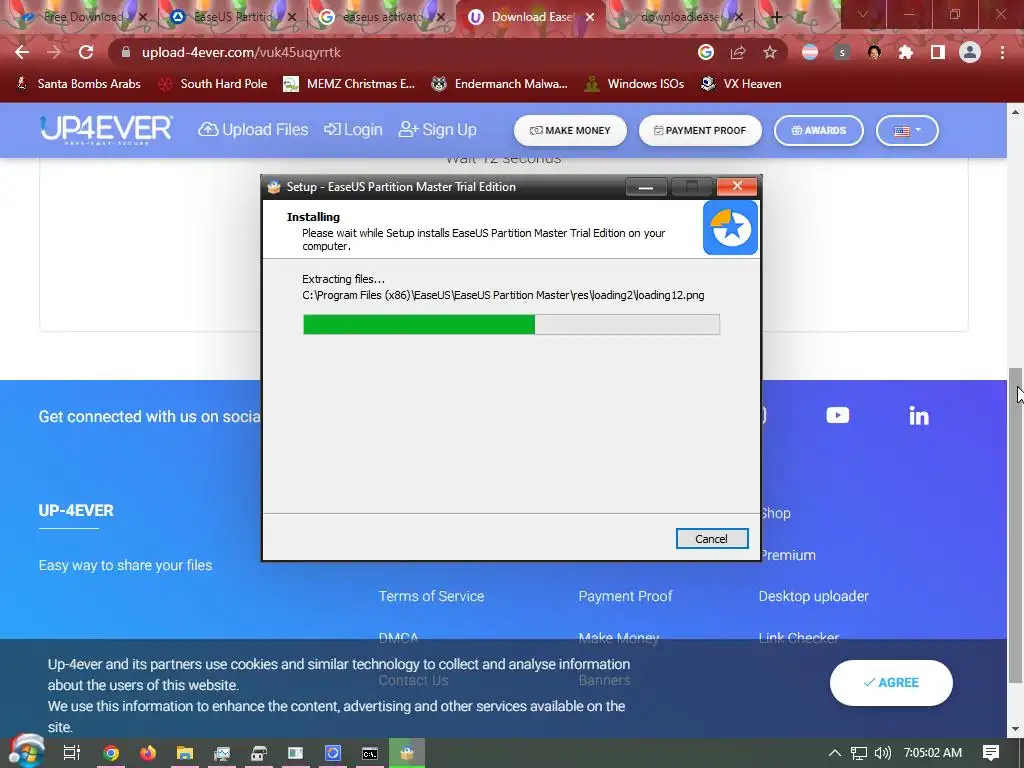Switch to the Free Download tab
The image size is (1024, 768).
click(x=84, y=17)
